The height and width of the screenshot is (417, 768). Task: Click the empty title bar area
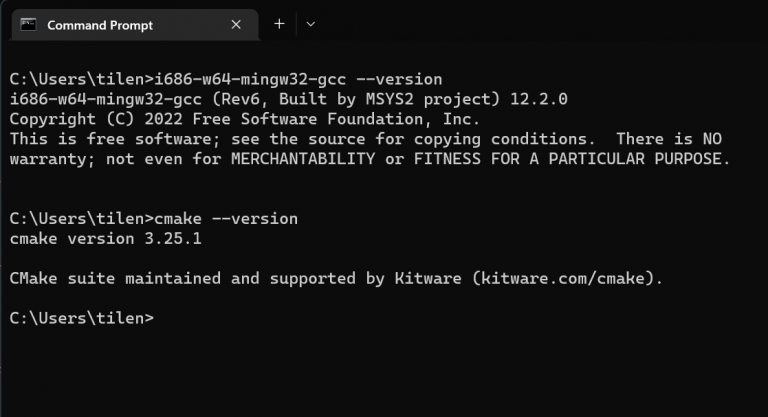[x=540, y=24]
